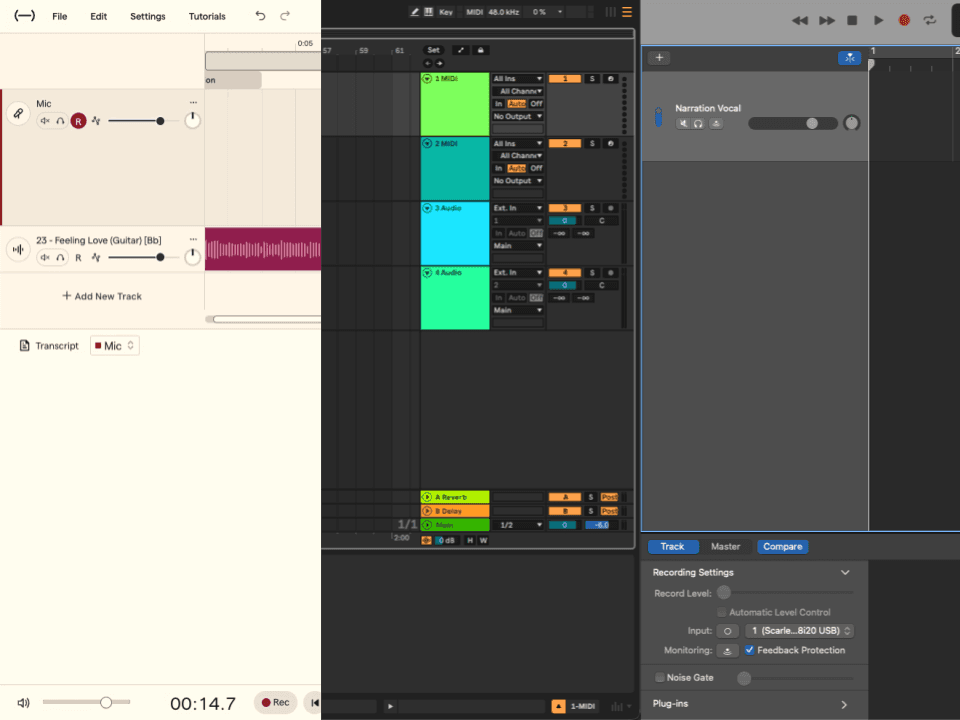Click the next locator arrow
960x720 pixels.
(x=439, y=63)
